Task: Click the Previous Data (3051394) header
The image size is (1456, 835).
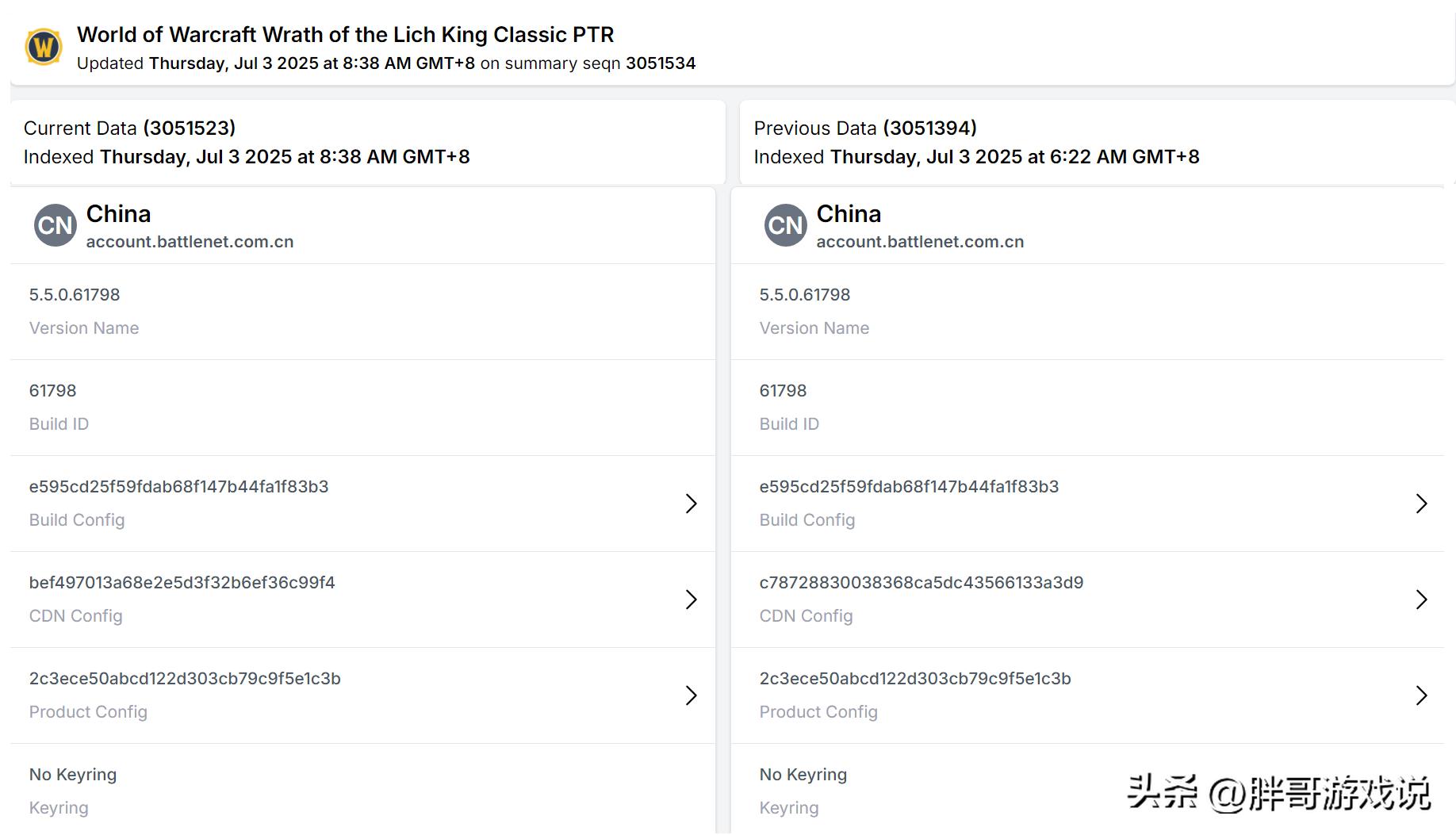Action: tap(864, 128)
